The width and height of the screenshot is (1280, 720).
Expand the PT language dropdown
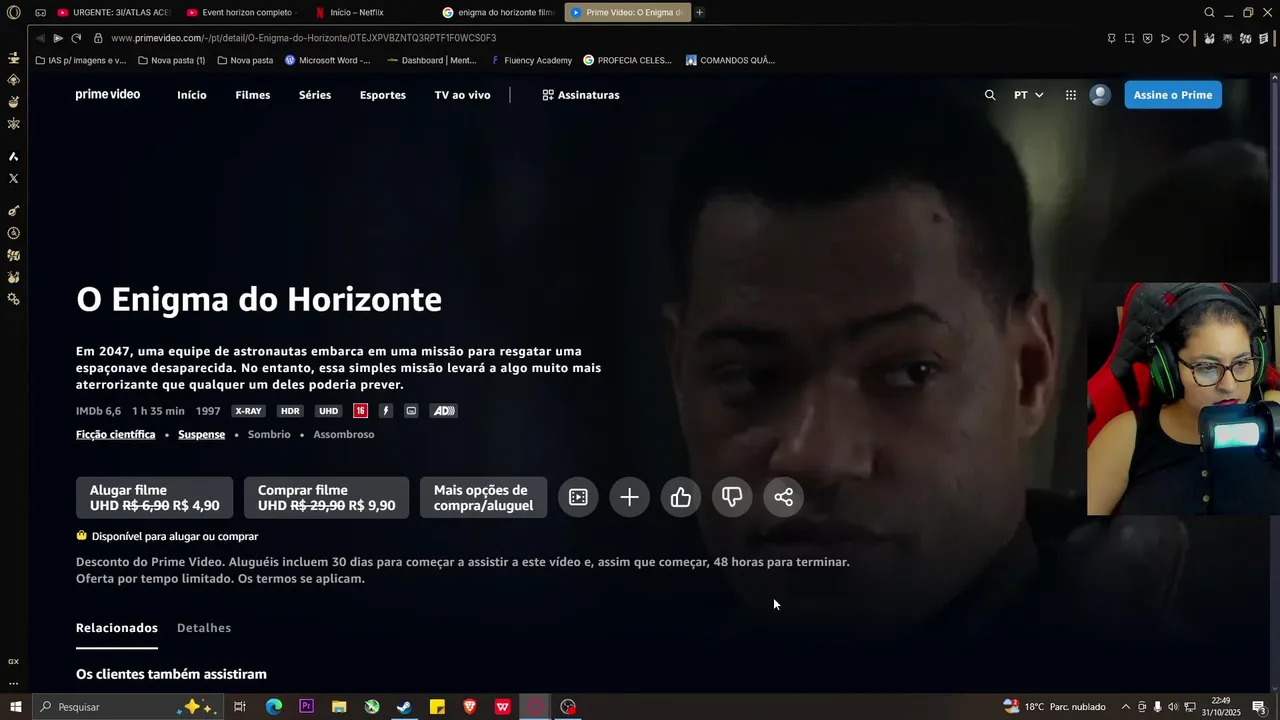pos(1028,95)
